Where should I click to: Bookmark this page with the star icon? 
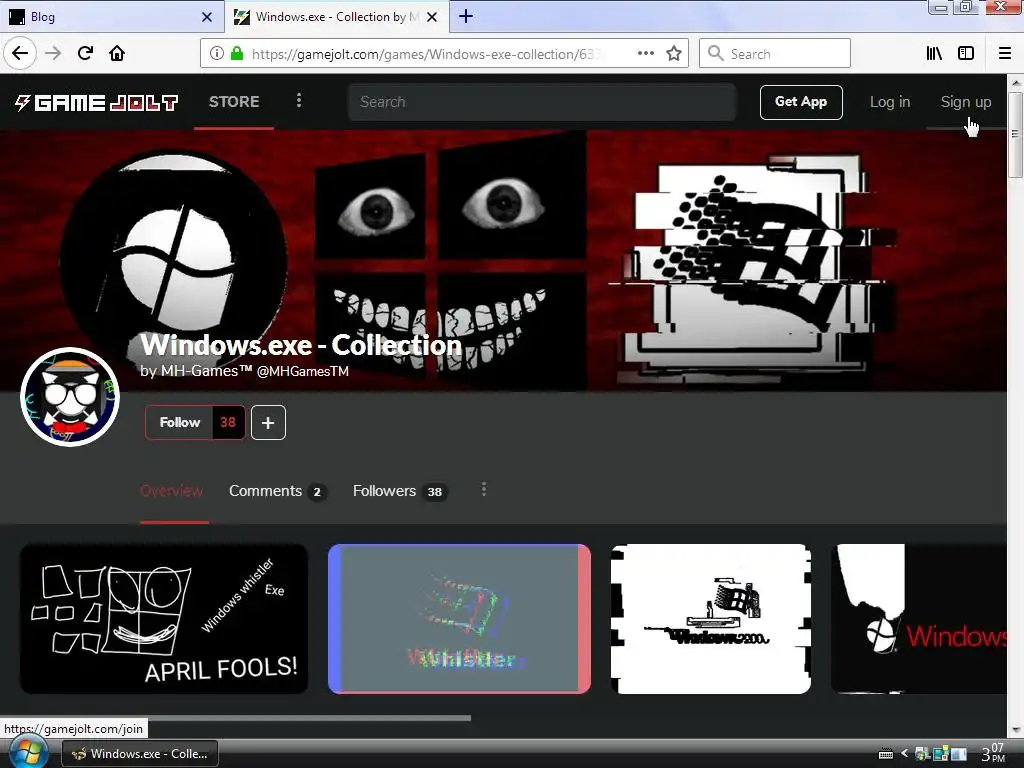(x=674, y=54)
